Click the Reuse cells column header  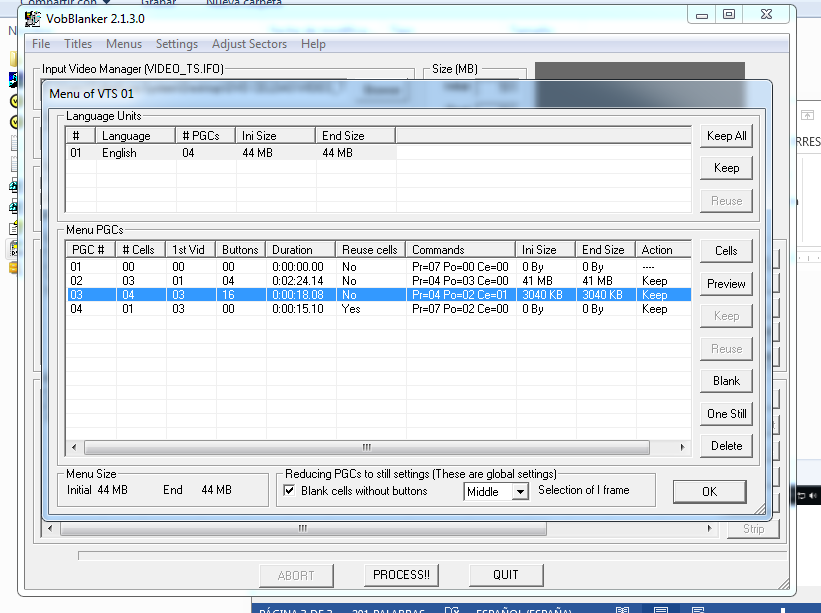[x=371, y=250]
